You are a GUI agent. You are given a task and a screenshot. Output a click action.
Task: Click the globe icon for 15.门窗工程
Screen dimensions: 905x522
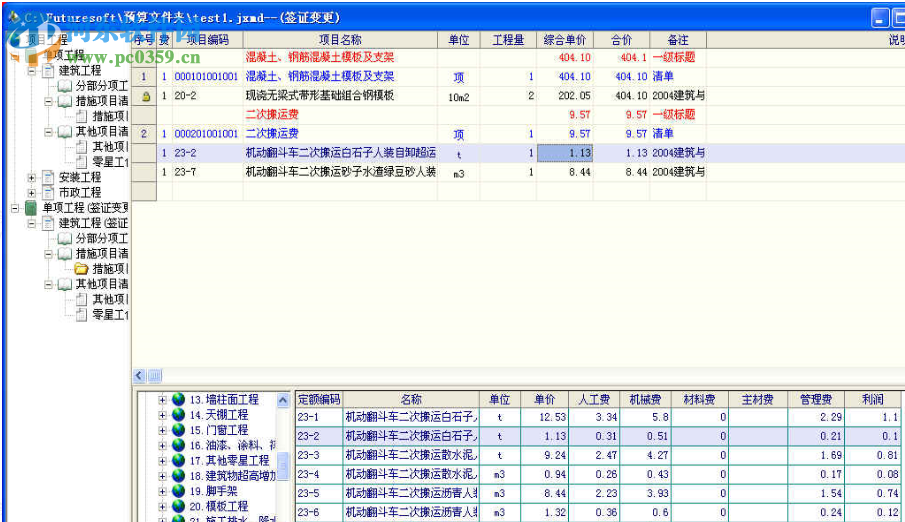(179, 430)
